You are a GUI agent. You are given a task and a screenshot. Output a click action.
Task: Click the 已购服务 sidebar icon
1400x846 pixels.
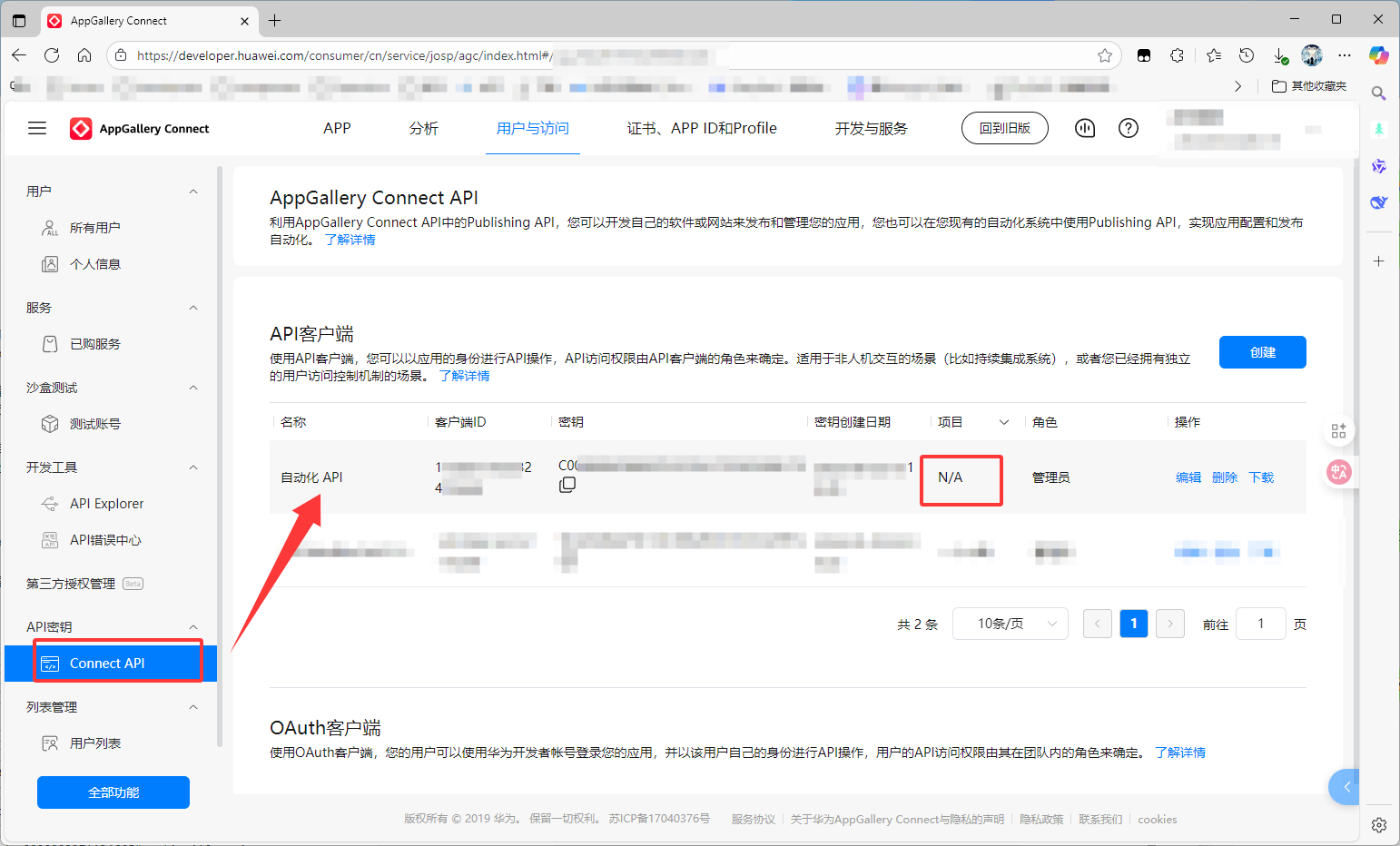coord(50,344)
